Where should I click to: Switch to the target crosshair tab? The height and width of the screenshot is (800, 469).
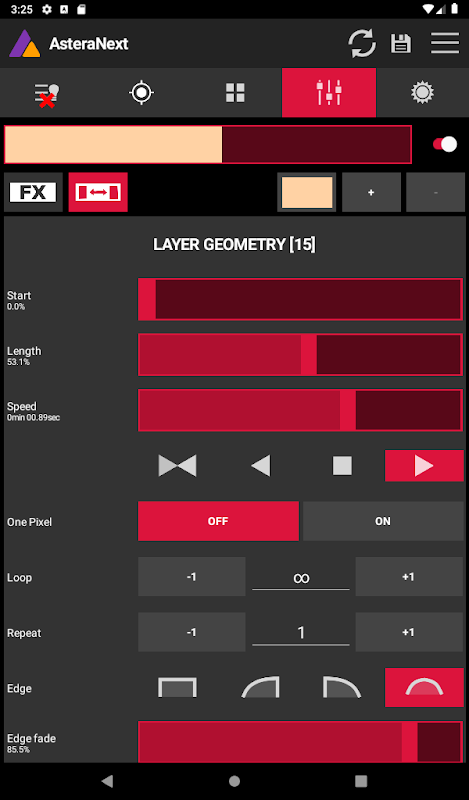click(141, 93)
